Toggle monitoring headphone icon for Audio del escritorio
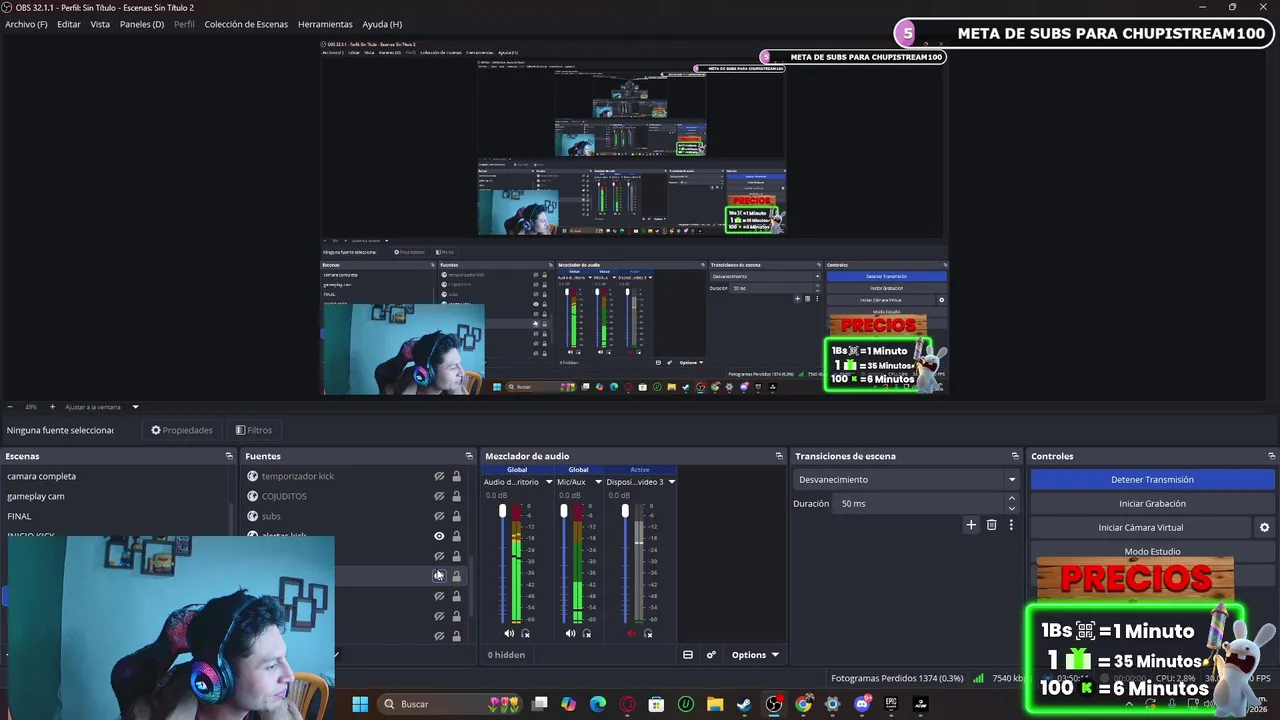Viewport: 1280px width, 720px height. coord(526,633)
